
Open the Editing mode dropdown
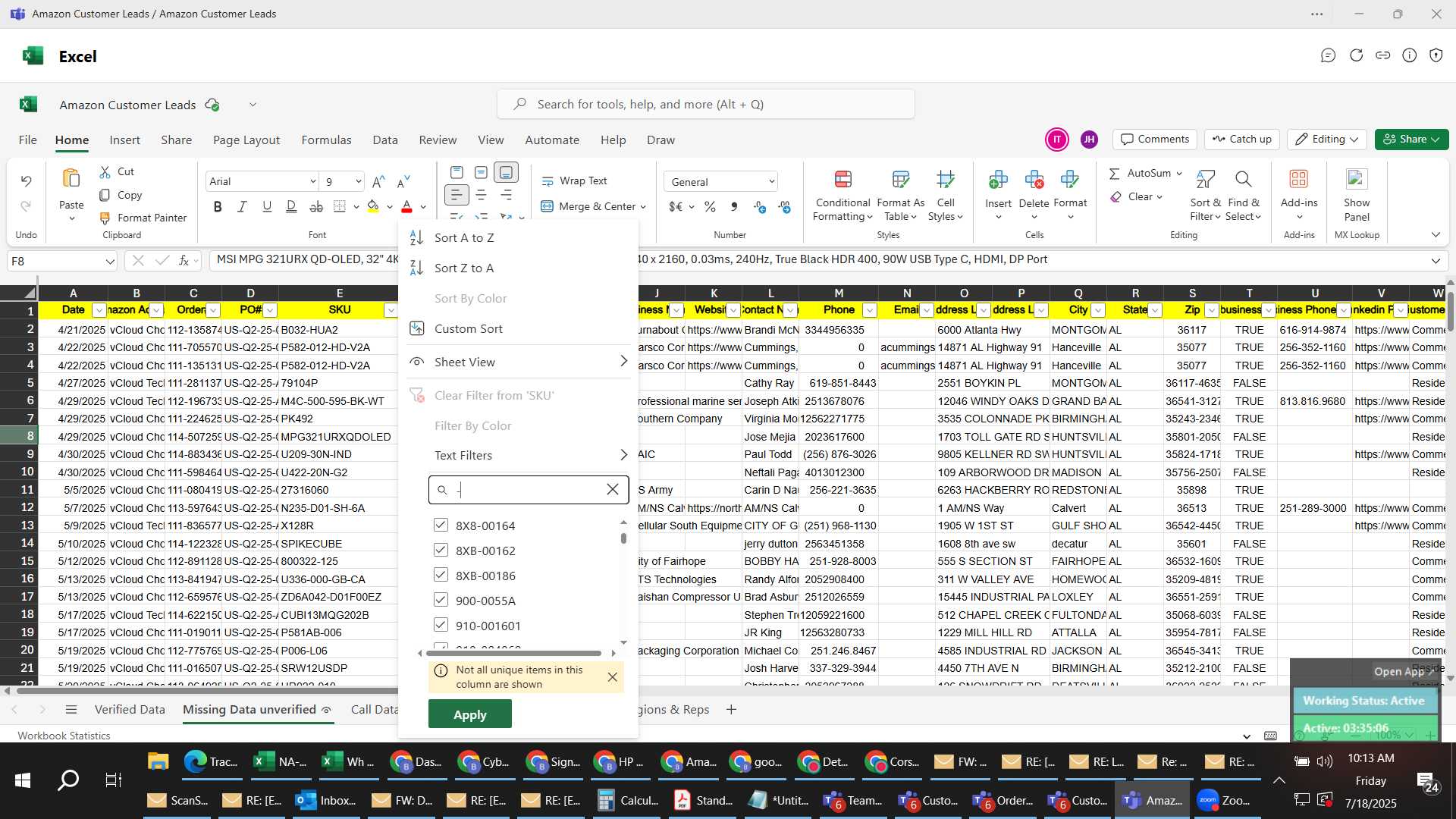point(1327,140)
